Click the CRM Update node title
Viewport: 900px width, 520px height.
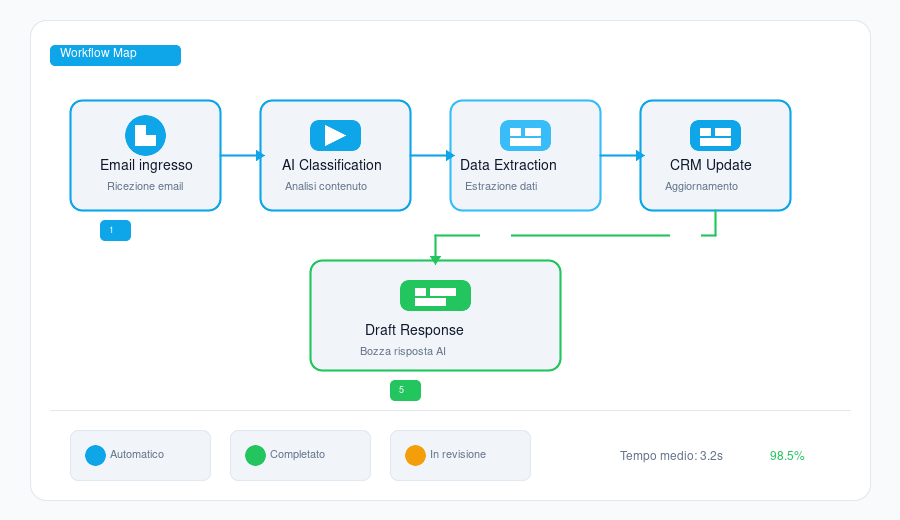[x=711, y=165]
